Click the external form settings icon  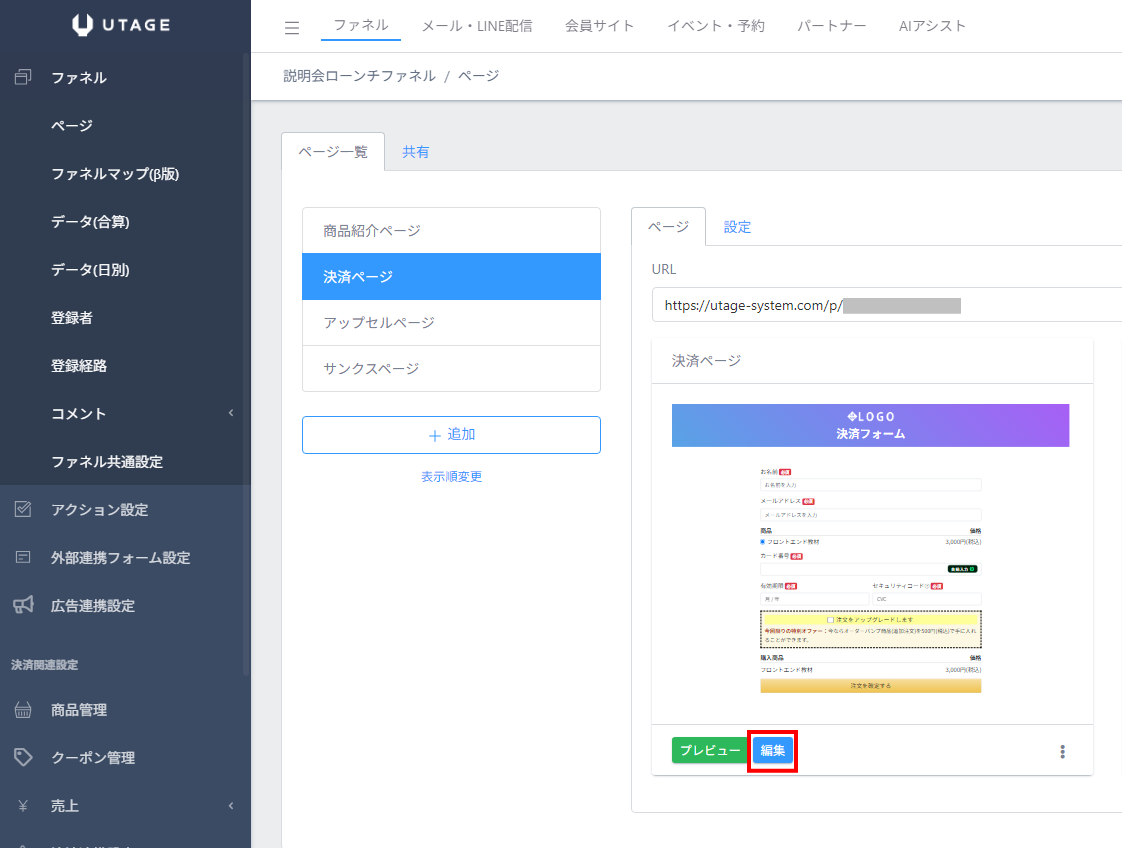click(x=23, y=557)
